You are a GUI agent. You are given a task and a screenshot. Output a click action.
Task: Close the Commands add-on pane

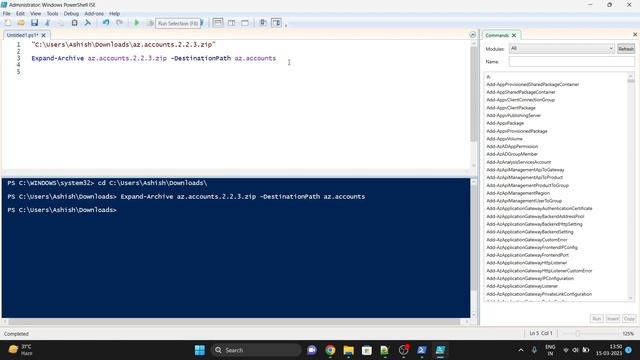[x=635, y=35]
